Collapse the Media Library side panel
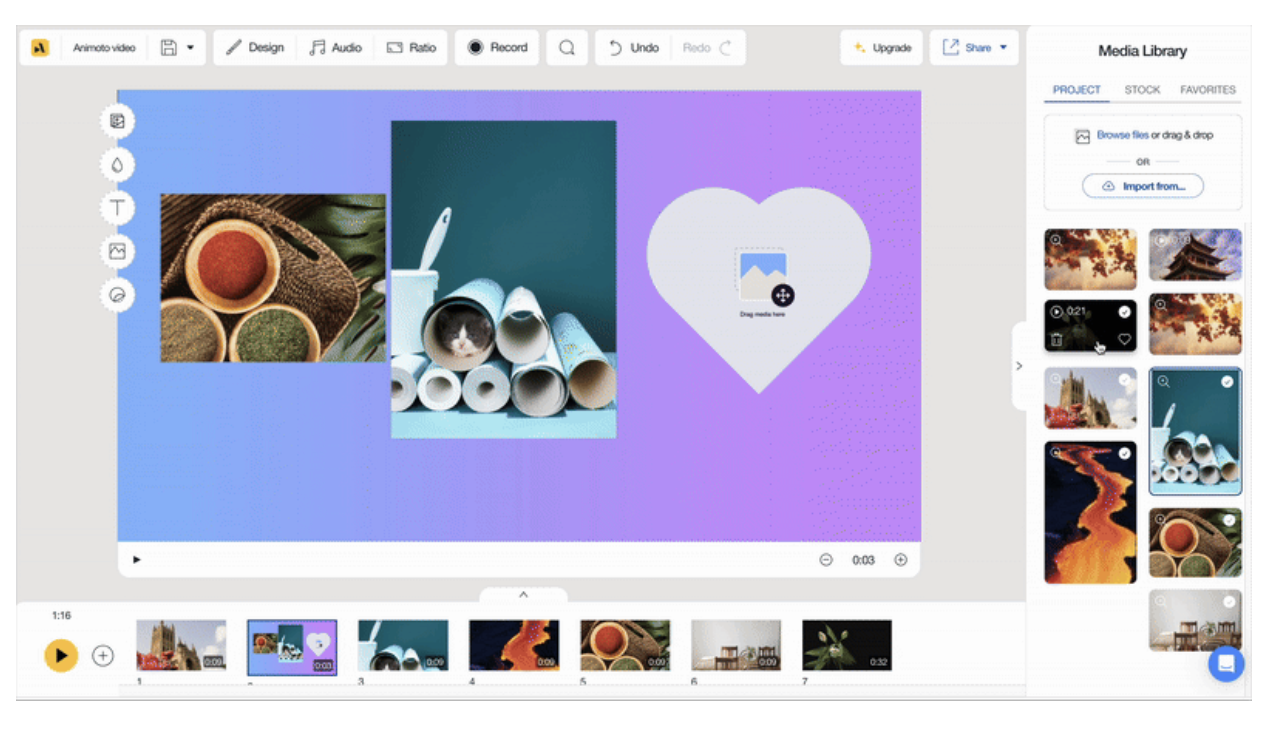This screenshot has width=1286, height=734. coord(1019,366)
